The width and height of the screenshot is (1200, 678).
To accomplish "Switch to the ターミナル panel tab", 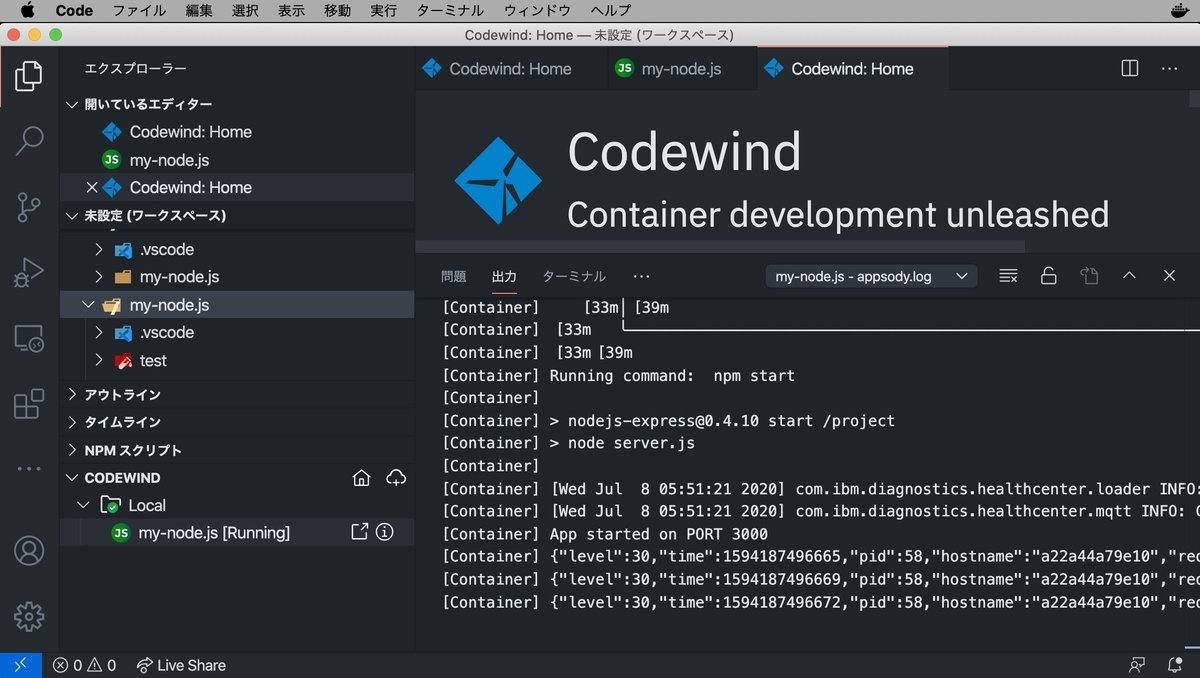I will (574, 277).
